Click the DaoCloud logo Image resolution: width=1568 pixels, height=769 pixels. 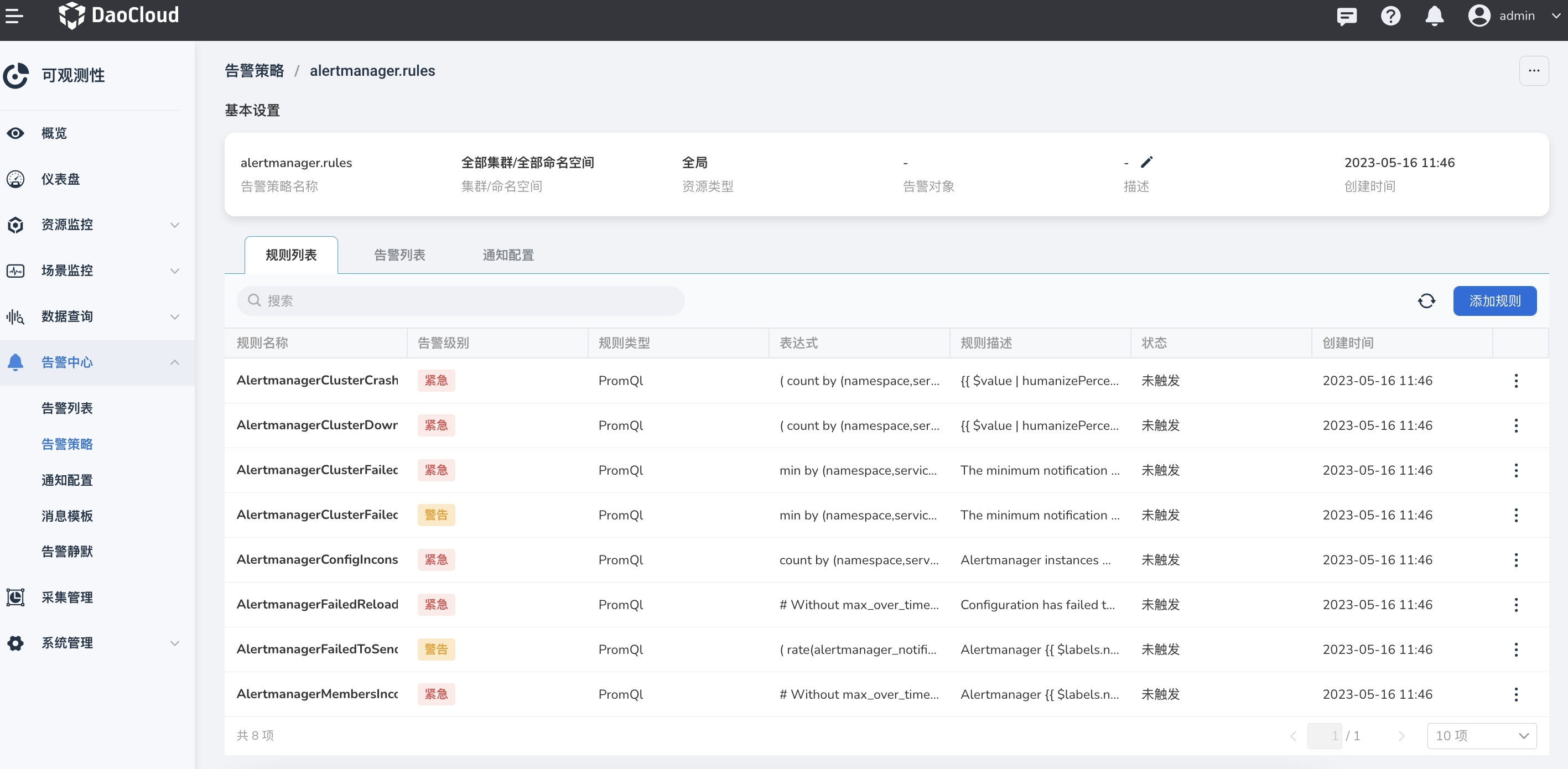tap(119, 15)
